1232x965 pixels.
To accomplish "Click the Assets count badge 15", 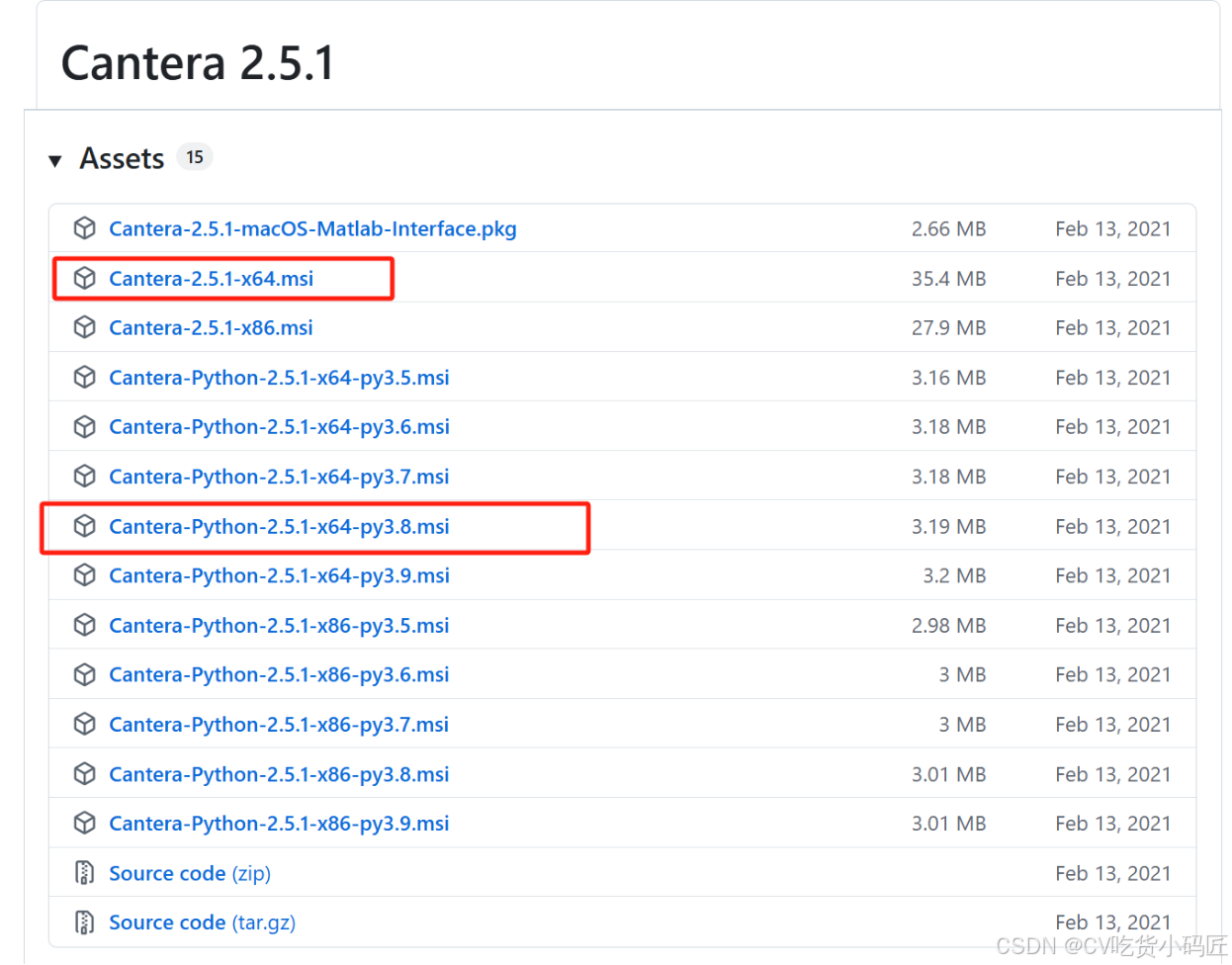I will point(195,157).
